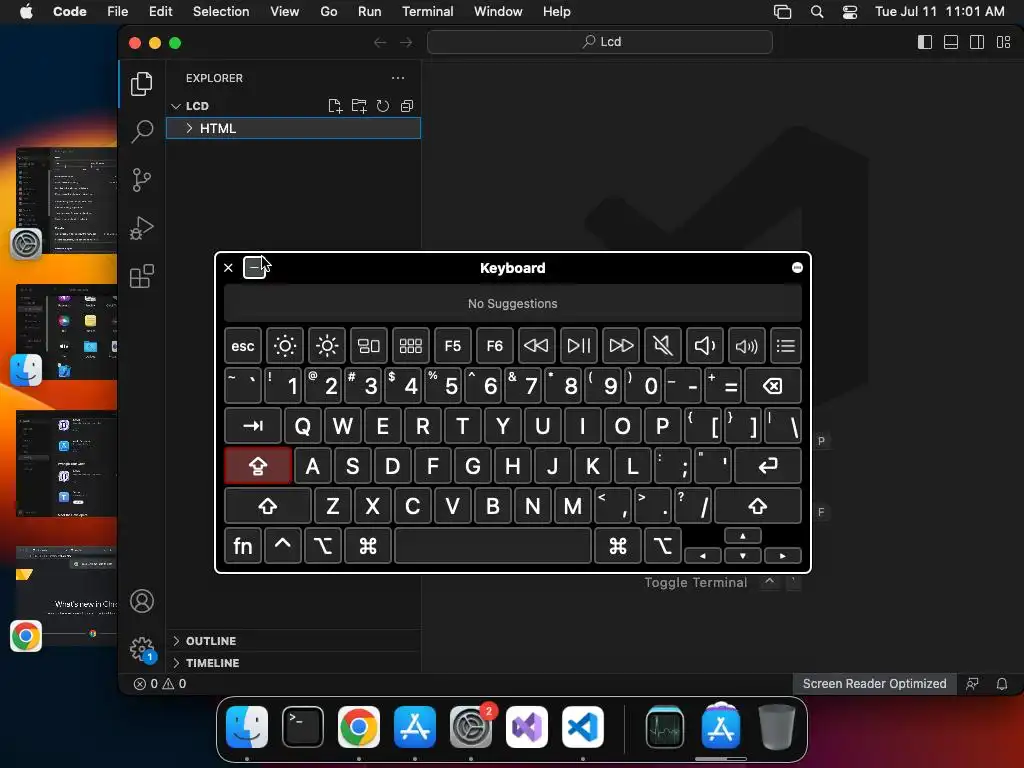The image size is (1024, 768).
Task: Tap the Return key on keyboard
Action: [768, 466]
